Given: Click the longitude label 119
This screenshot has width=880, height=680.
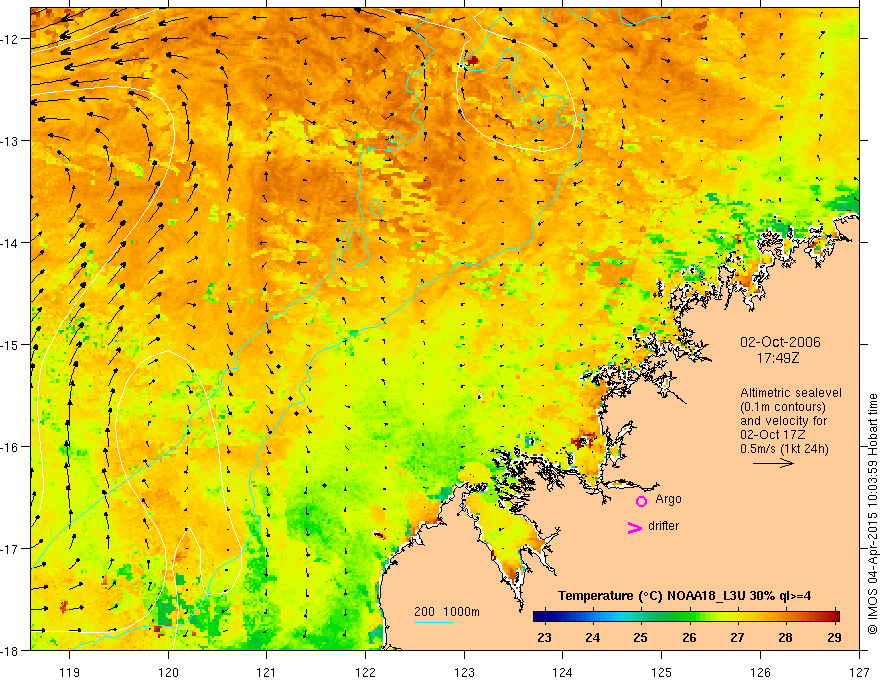Looking at the screenshot, I should click(70, 672).
